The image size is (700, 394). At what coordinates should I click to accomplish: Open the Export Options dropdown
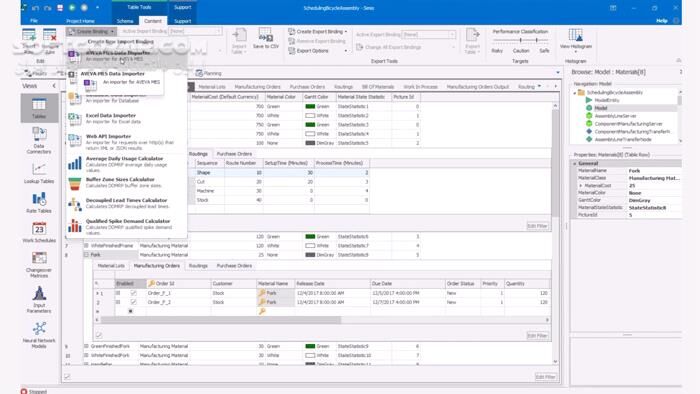pos(317,51)
